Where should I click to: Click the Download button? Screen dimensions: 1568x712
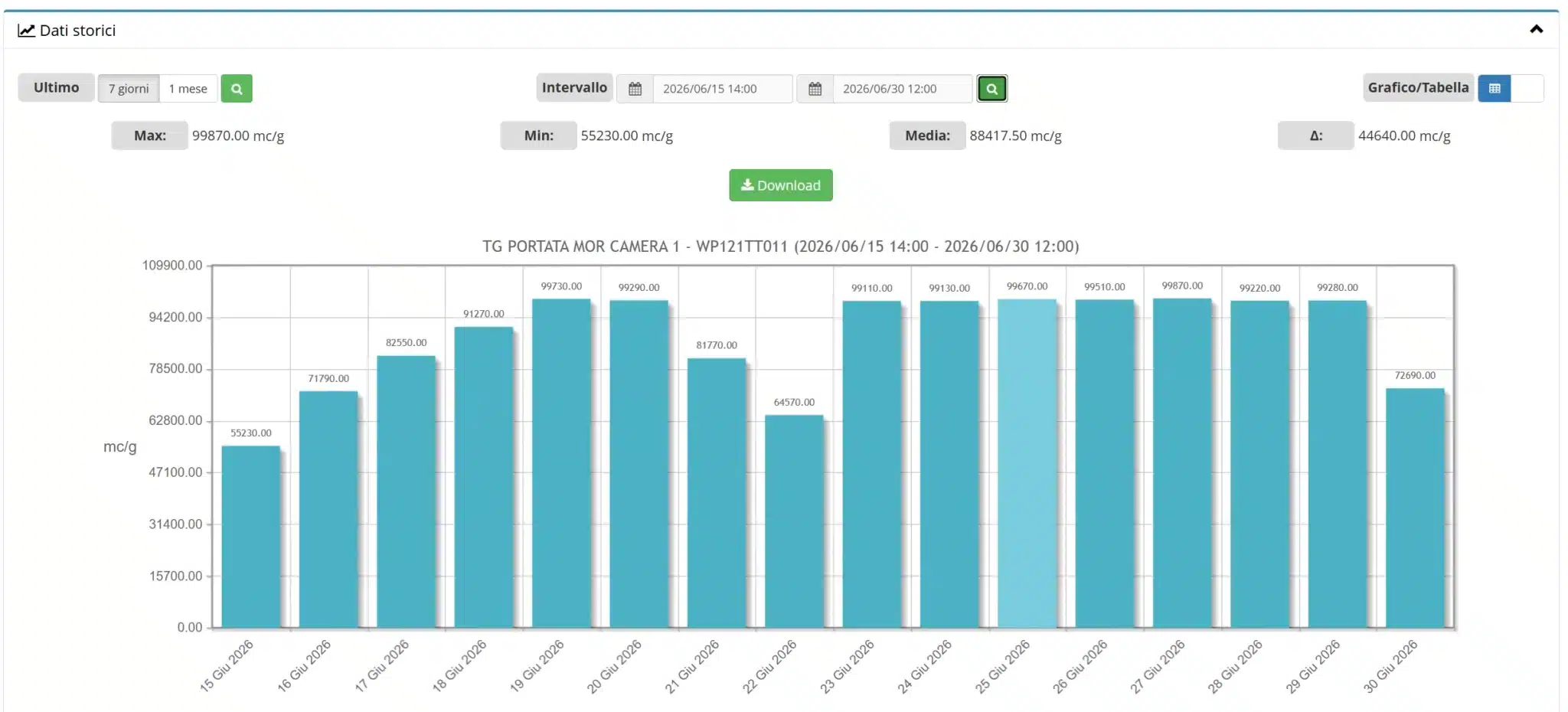[x=781, y=185]
